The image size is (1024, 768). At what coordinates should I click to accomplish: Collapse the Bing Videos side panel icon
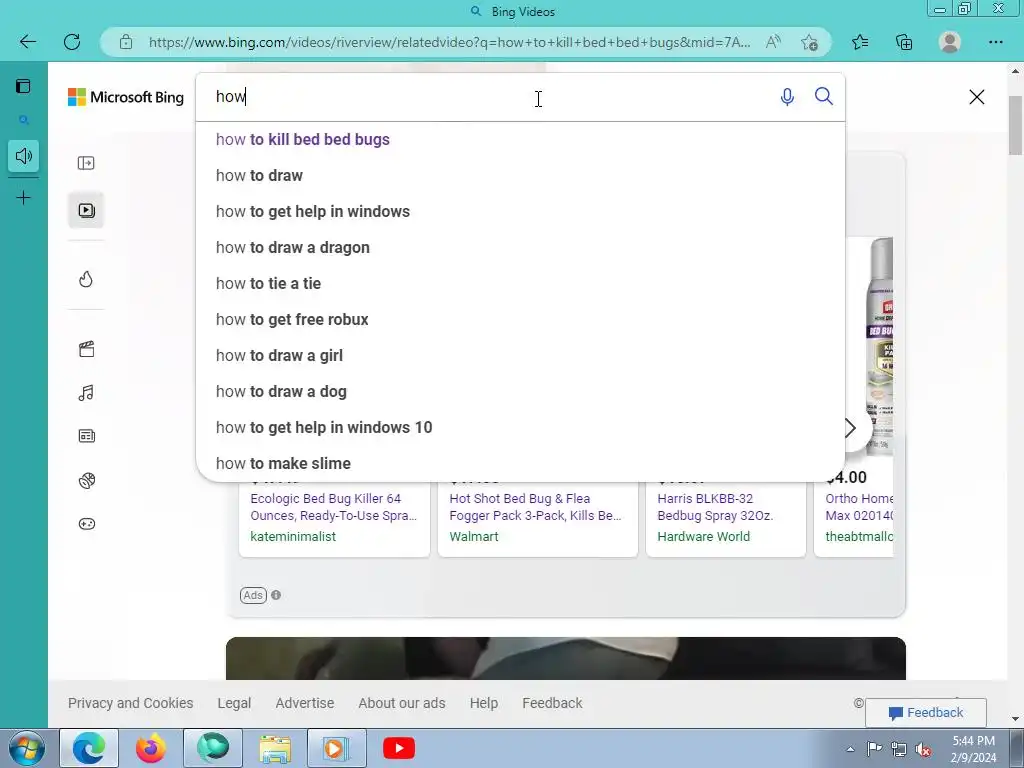(x=86, y=163)
